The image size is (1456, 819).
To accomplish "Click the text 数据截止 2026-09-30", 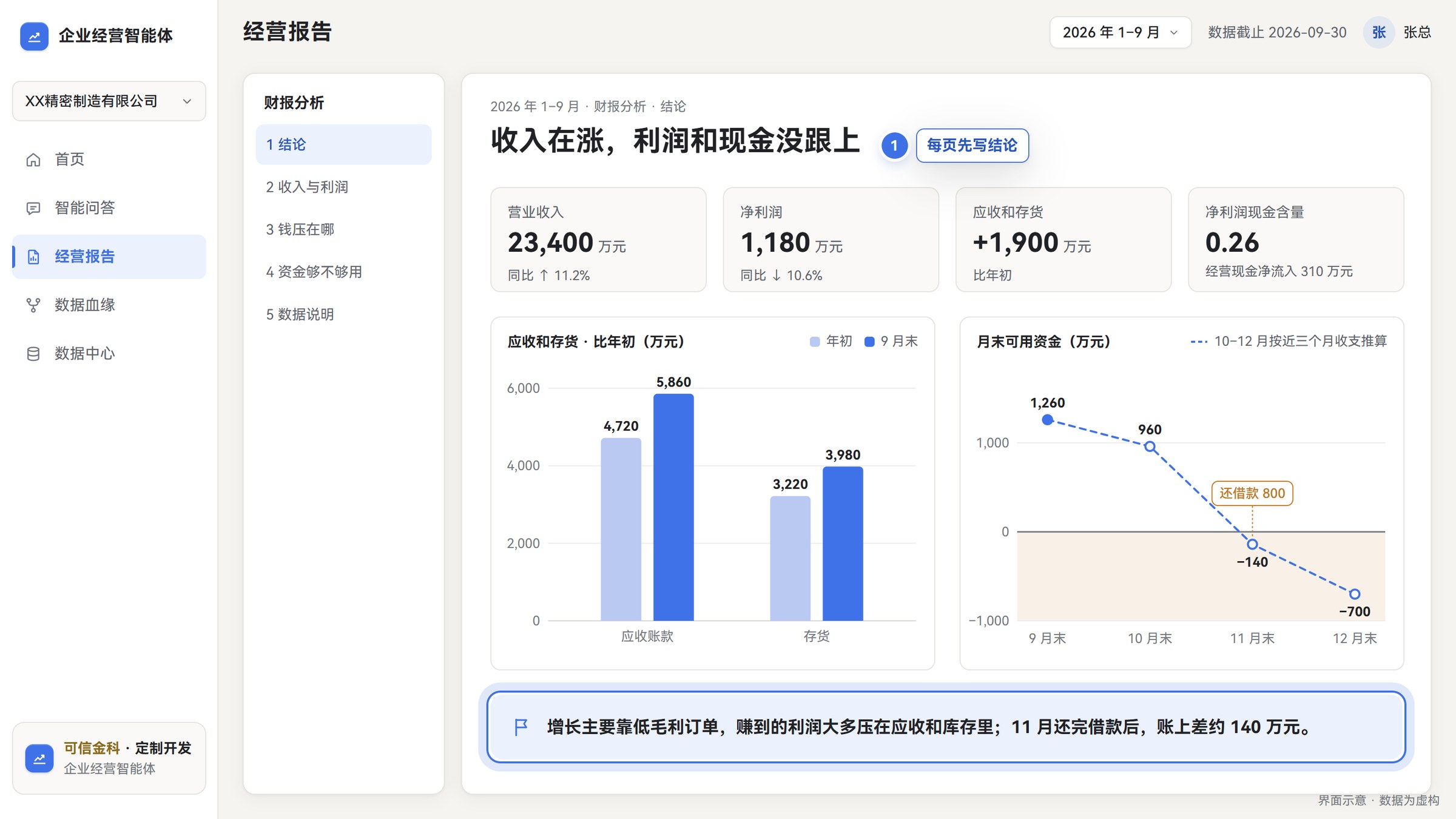I will 1277,32.
